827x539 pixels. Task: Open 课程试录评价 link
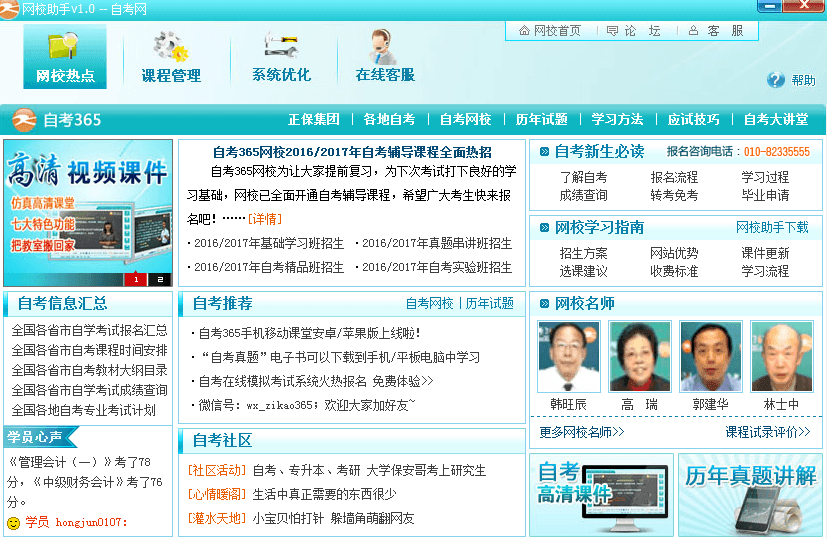pos(767,432)
